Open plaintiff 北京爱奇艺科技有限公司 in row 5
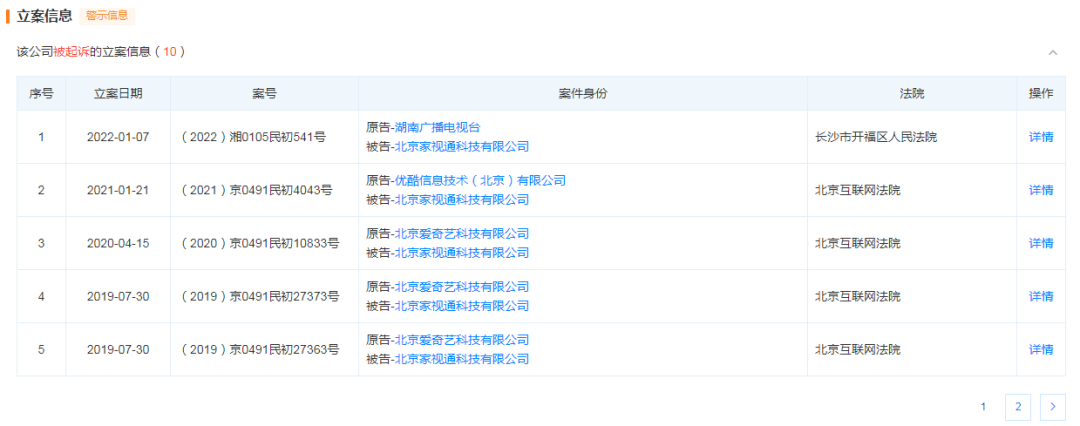The image size is (1080, 426). click(461, 340)
